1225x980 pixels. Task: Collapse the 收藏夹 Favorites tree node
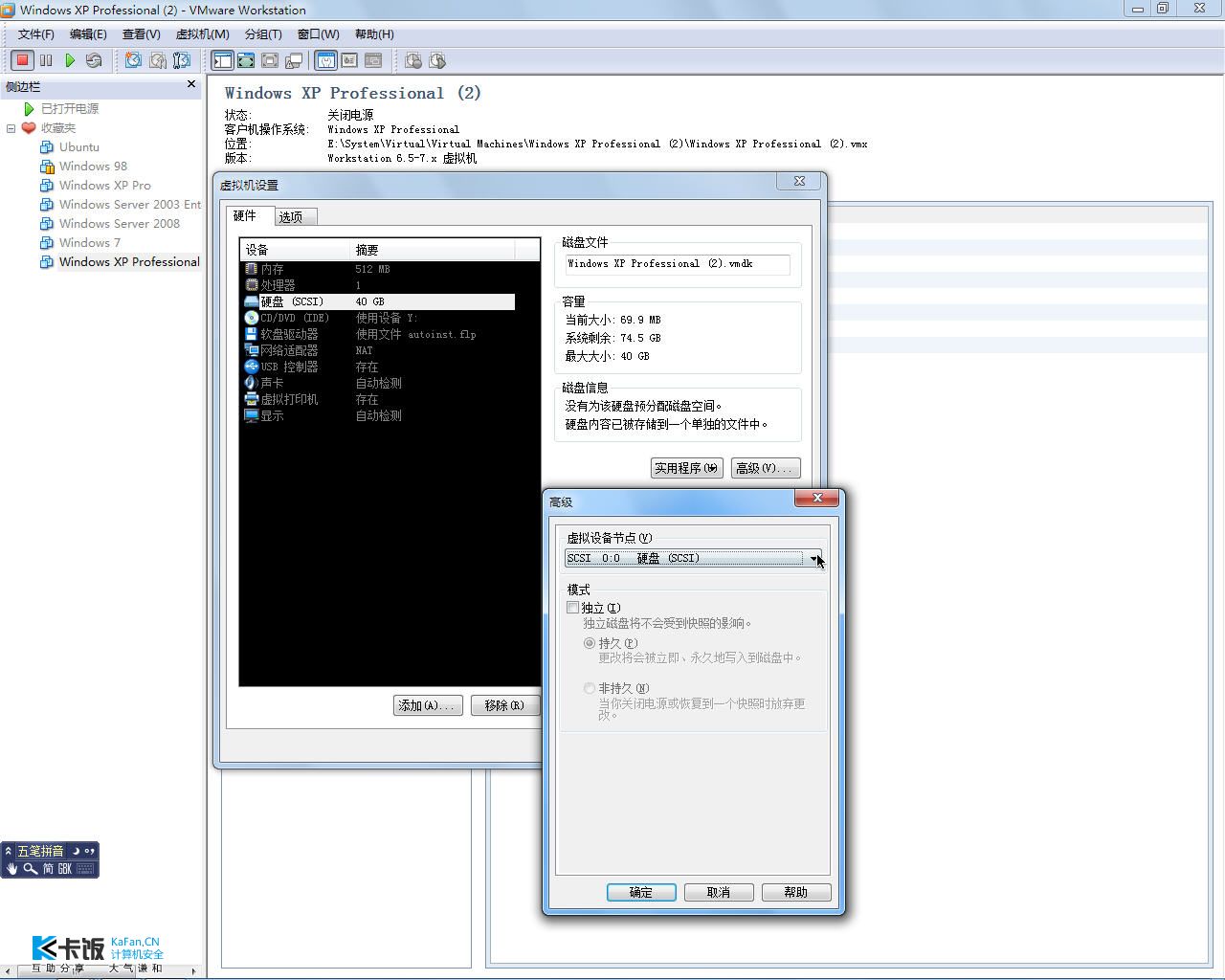coord(11,127)
